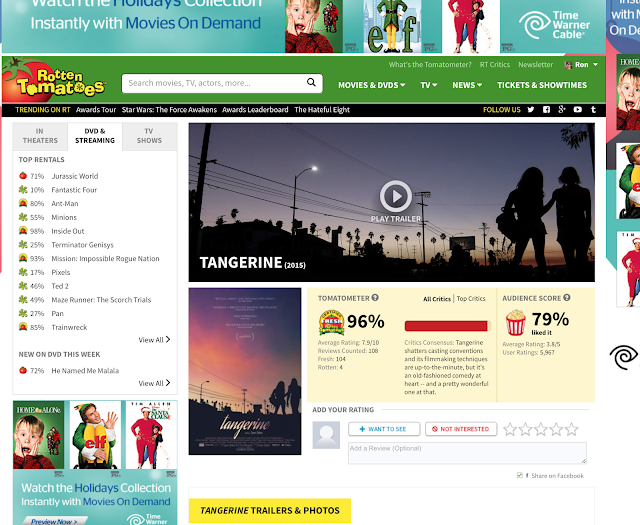
Task: Play the Tangerine trailer
Action: click(396, 196)
